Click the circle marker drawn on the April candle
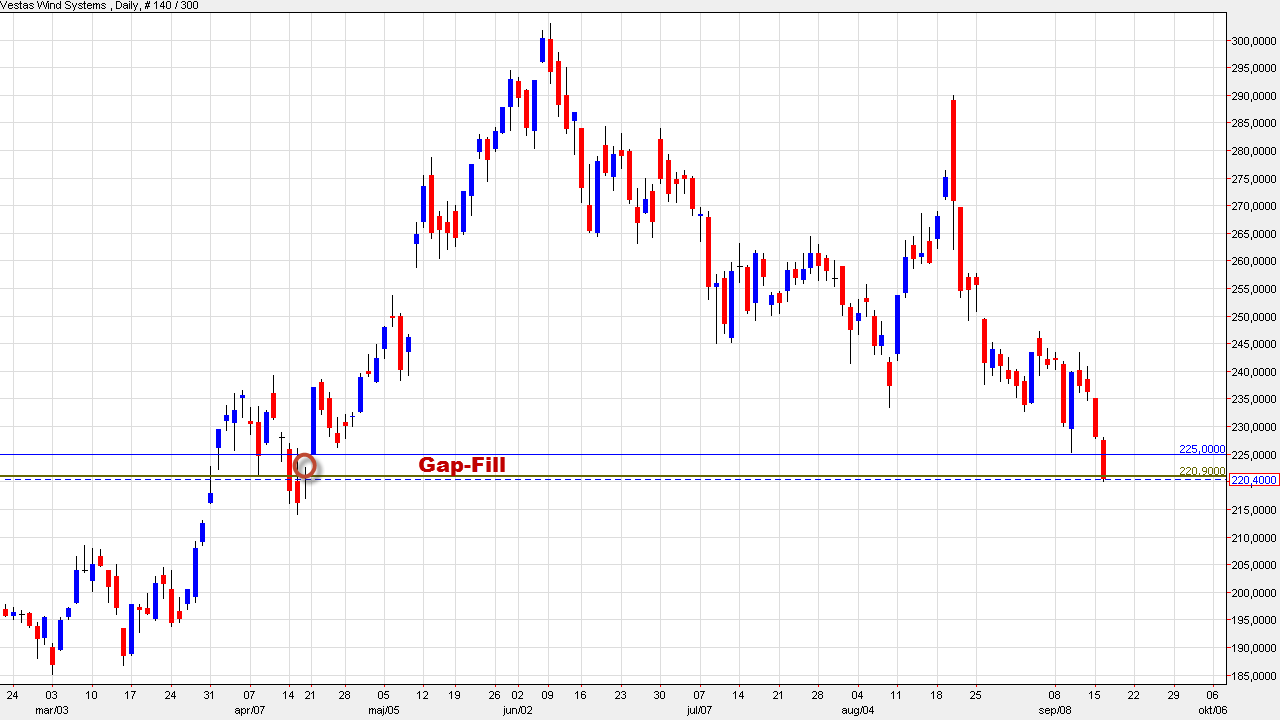The height and width of the screenshot is (720, 1280). click(x=306, y=465)
